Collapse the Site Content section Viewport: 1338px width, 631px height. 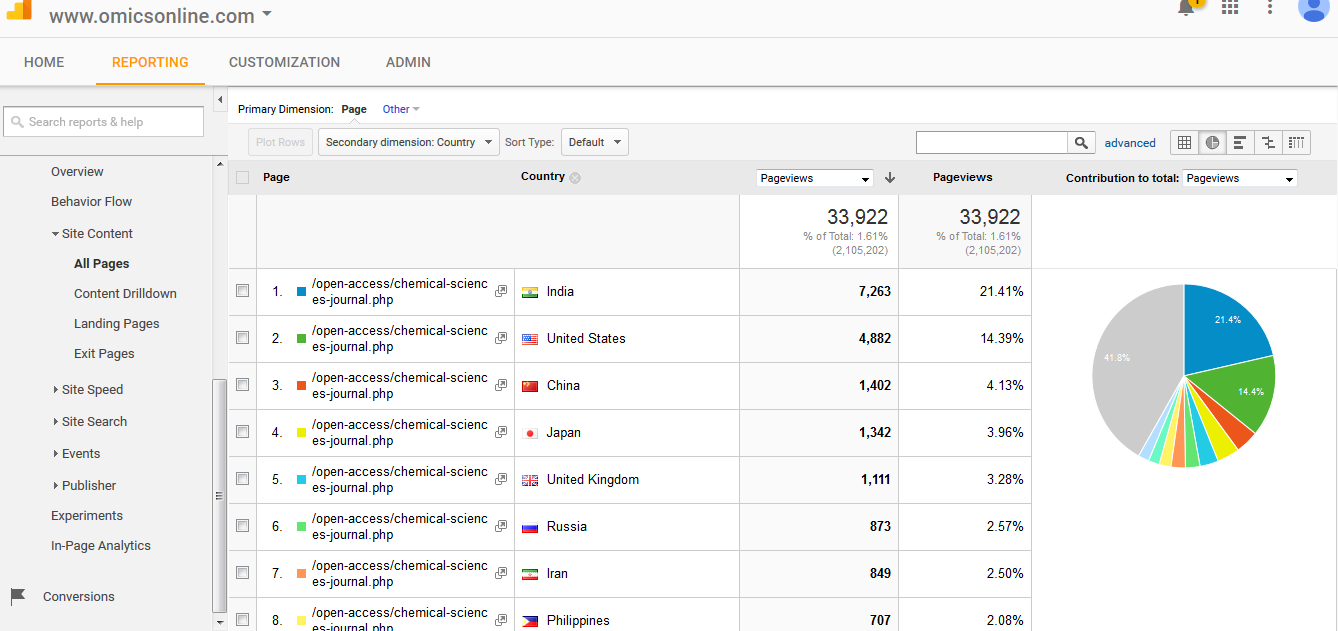click(x=92, y=234)
